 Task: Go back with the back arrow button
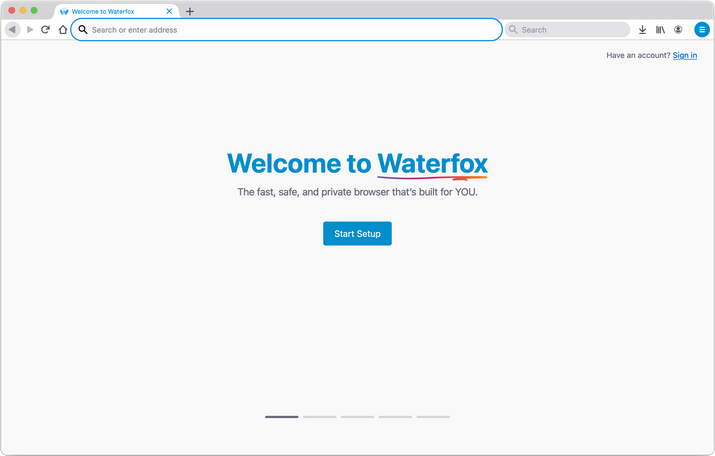tap(12, 30)
